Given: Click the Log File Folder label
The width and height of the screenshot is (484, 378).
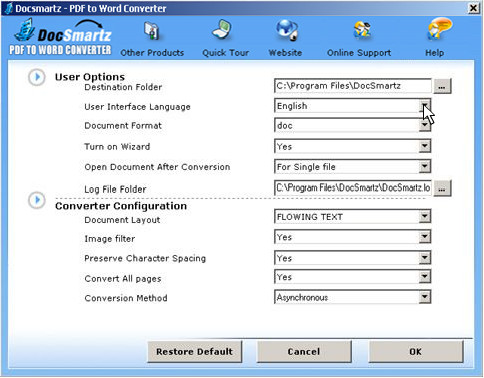Looking at the screenshot, I should point(115,189).
